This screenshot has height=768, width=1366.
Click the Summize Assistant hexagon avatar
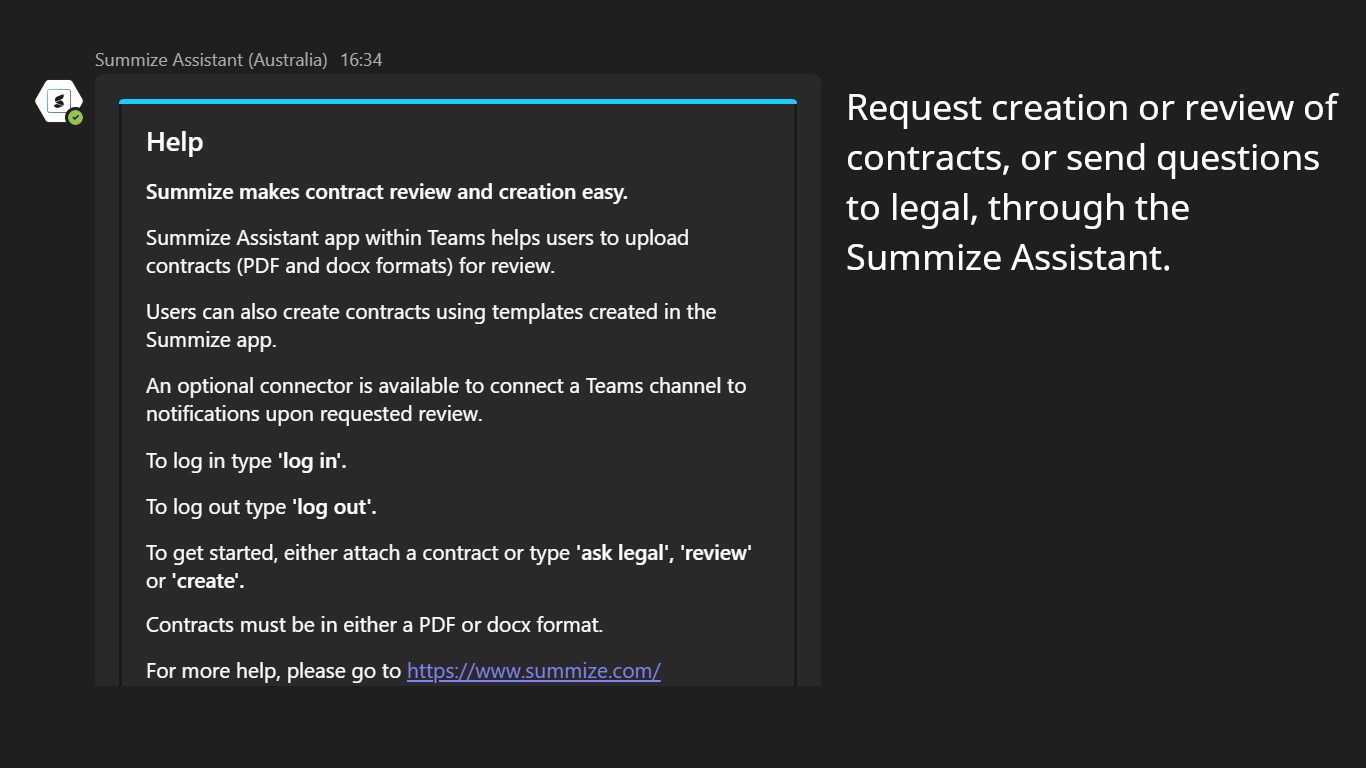[x=57, y=100]
